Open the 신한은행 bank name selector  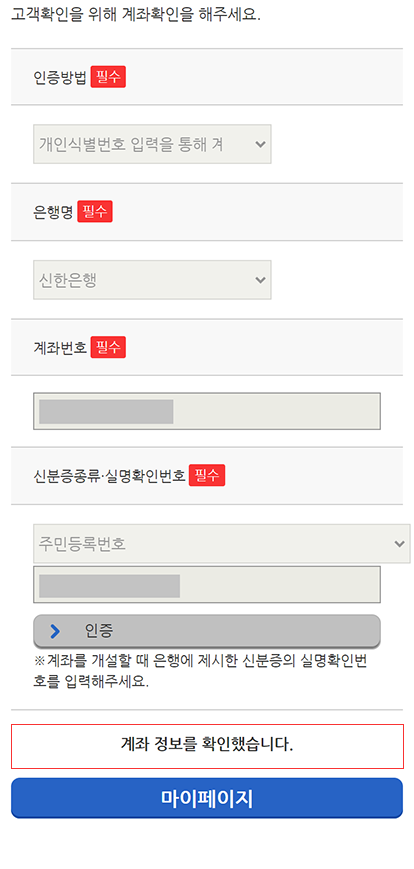[x=152, y=280]
